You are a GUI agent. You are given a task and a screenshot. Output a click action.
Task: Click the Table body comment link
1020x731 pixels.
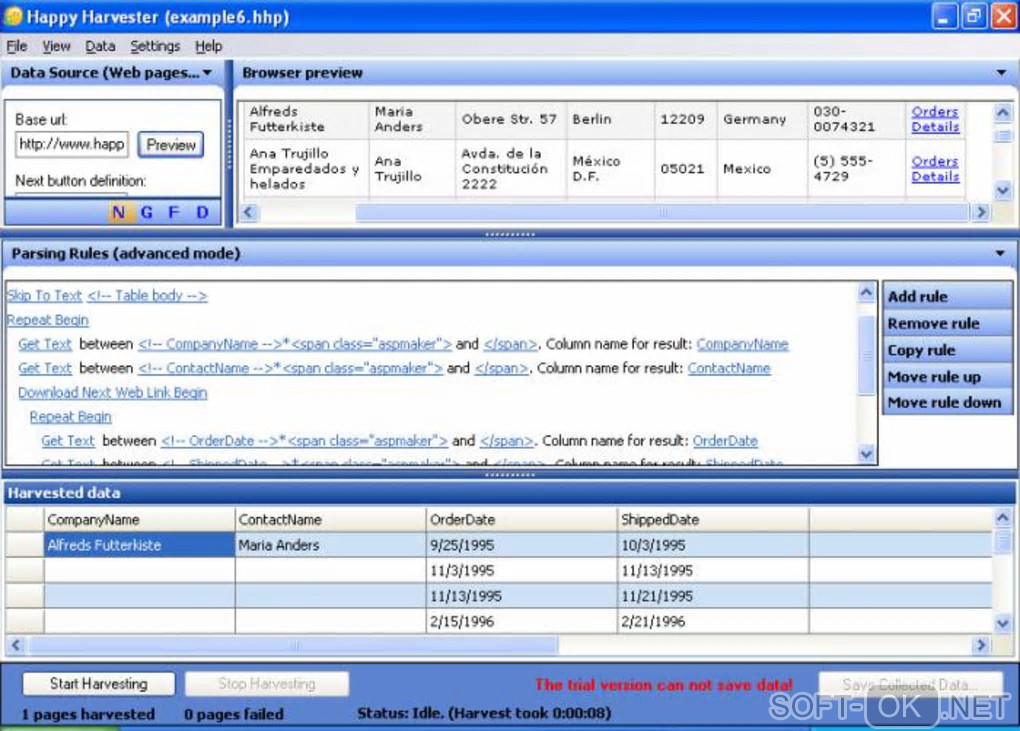tap(147, 295)
